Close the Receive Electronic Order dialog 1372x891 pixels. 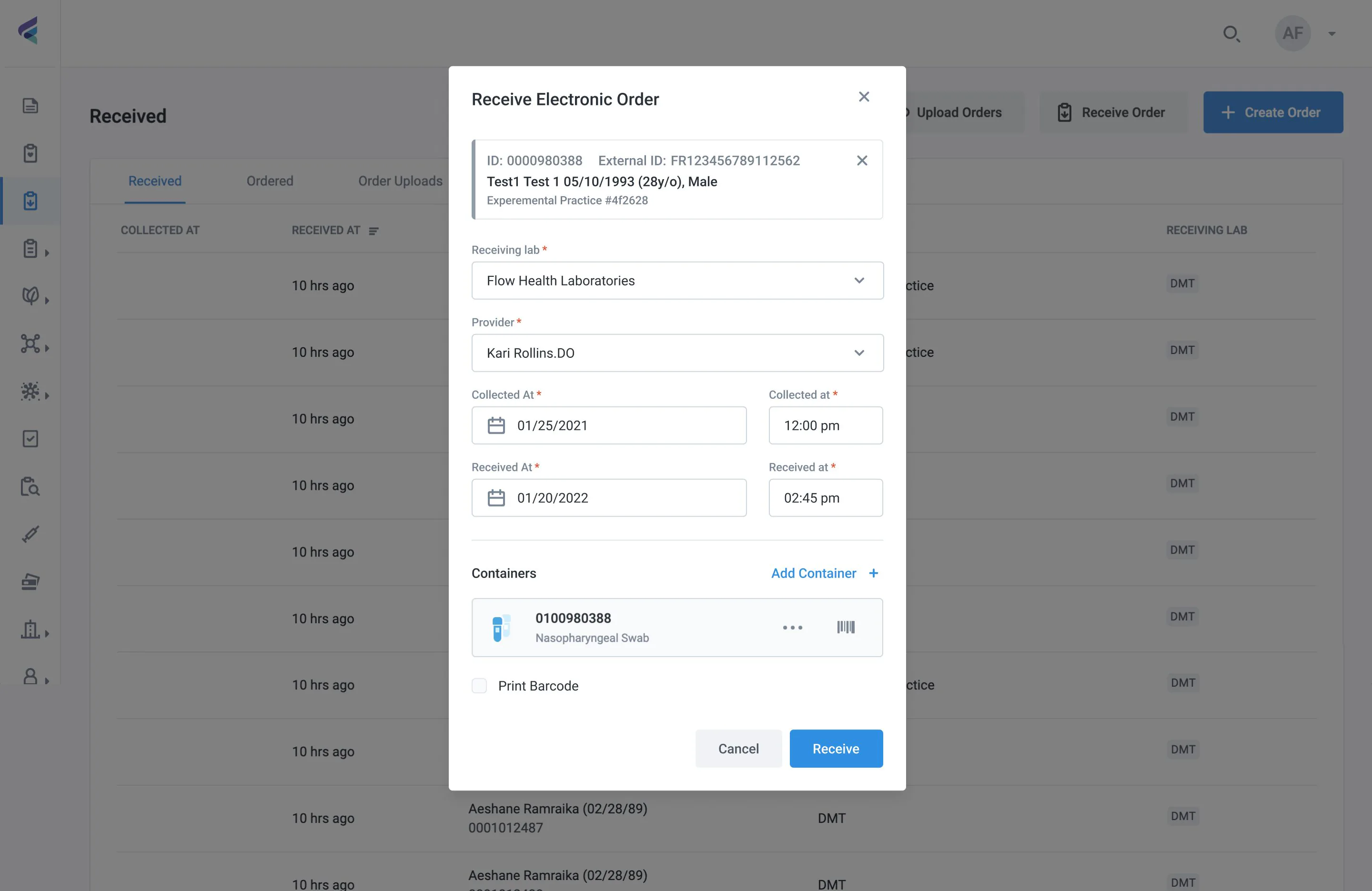[x=864, y=97]
